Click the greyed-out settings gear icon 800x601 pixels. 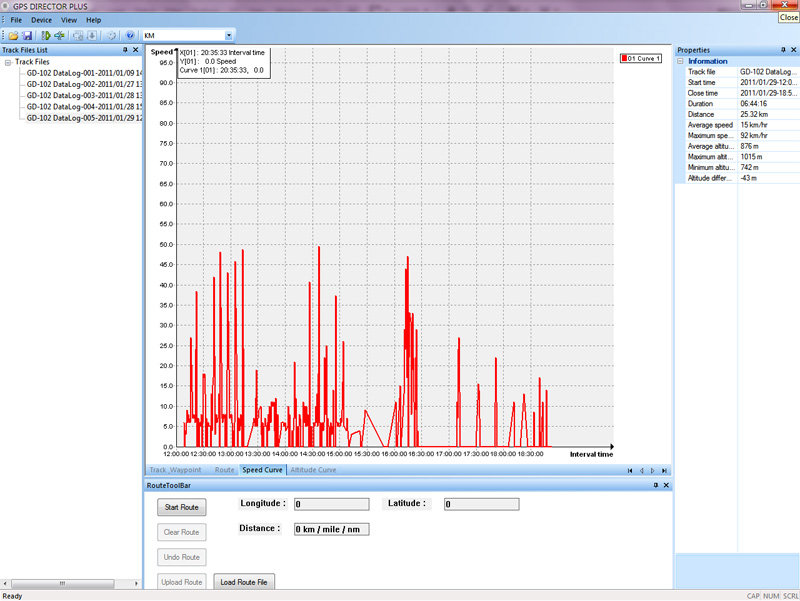(111, 35)
